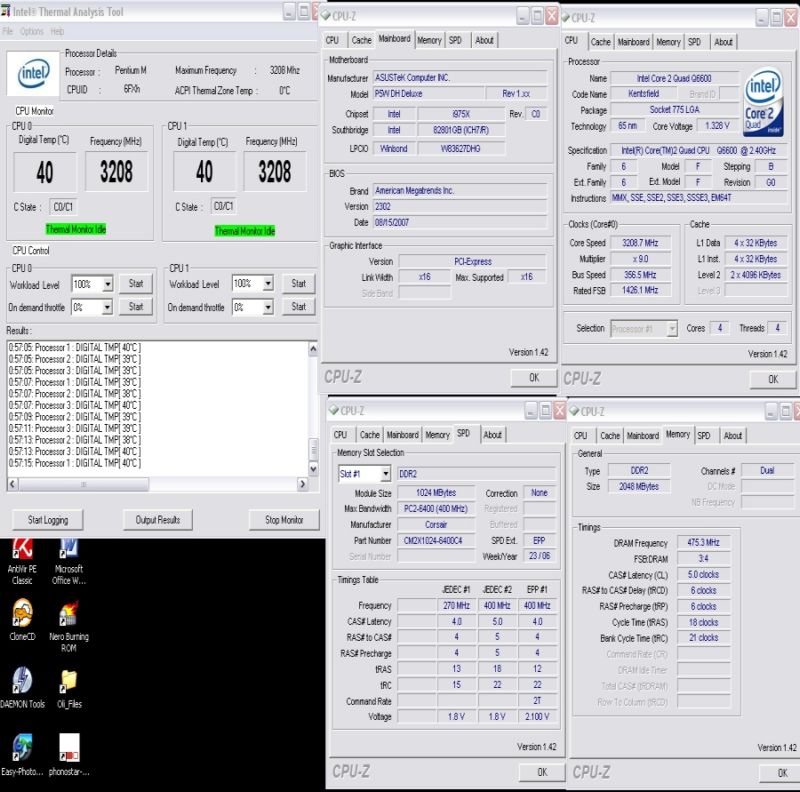This screenshot has height=792, width=800.
Task: Start CPU 1 workload level
Action: click(x=298, y=283)
